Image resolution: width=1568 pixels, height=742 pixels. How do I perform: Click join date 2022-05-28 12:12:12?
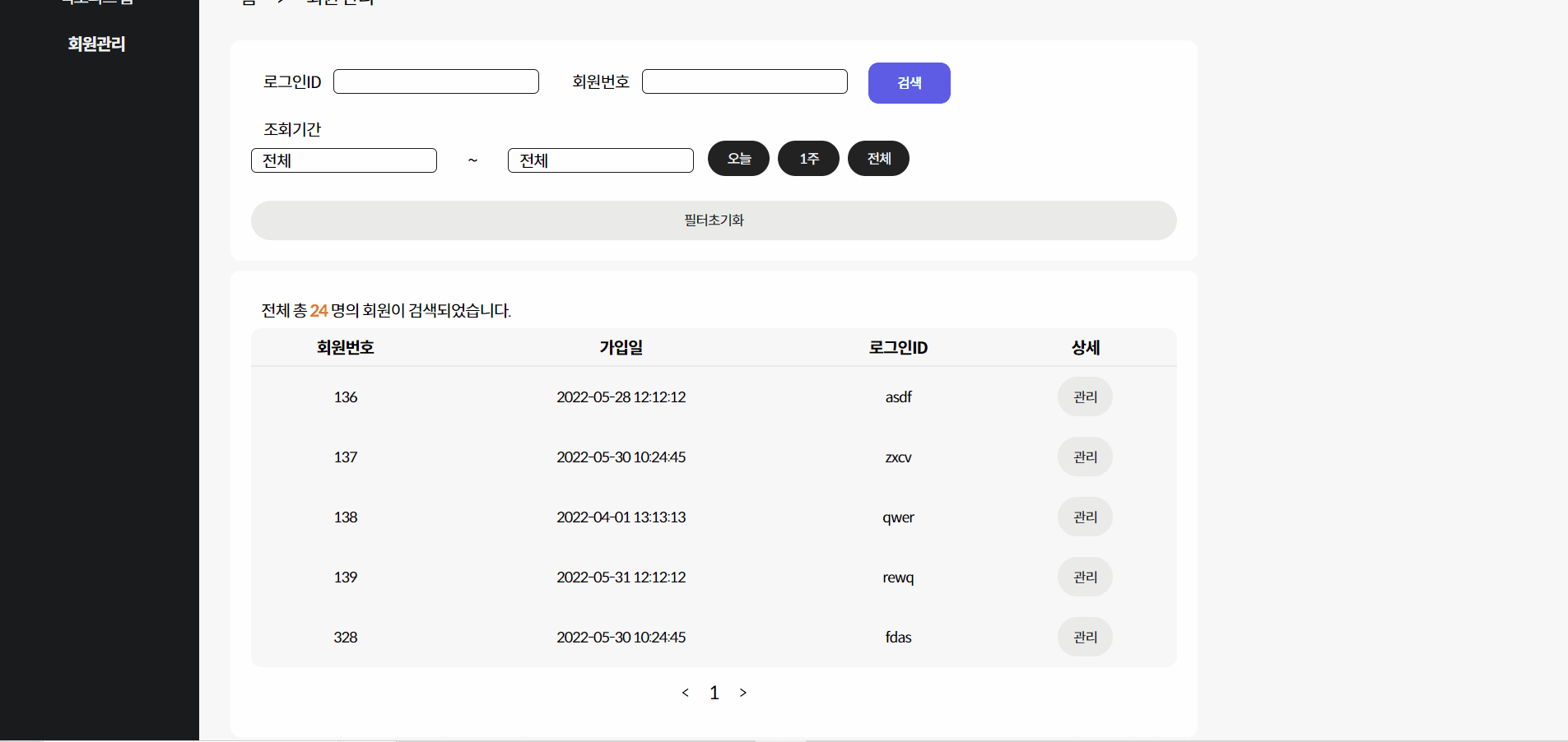pyautogui.click(x=621, y=397)
